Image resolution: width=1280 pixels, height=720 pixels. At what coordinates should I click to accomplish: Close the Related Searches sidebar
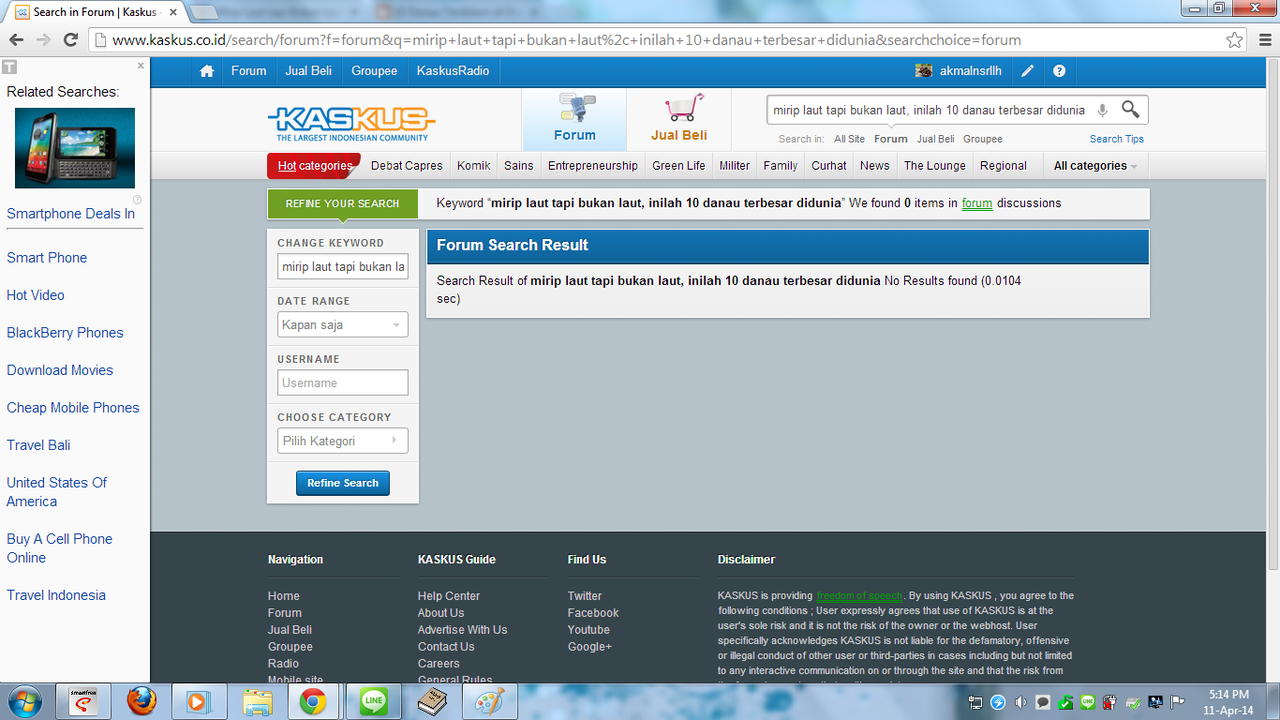pos(141,66)
